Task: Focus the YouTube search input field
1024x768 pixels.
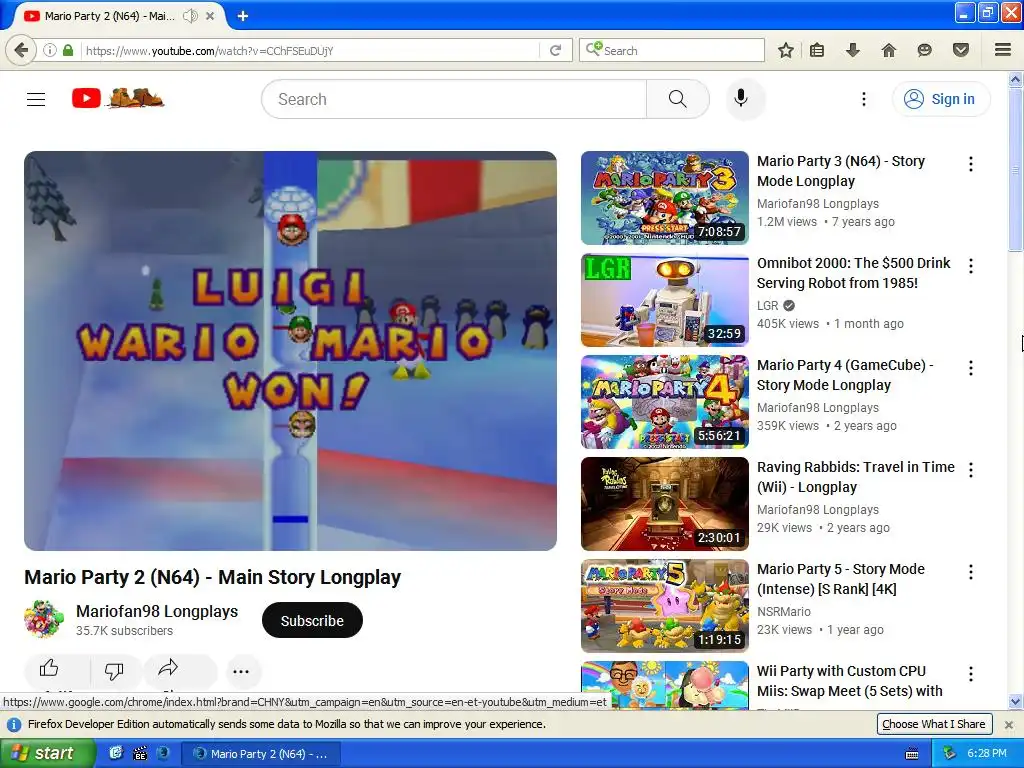Action: coord(454,99)
